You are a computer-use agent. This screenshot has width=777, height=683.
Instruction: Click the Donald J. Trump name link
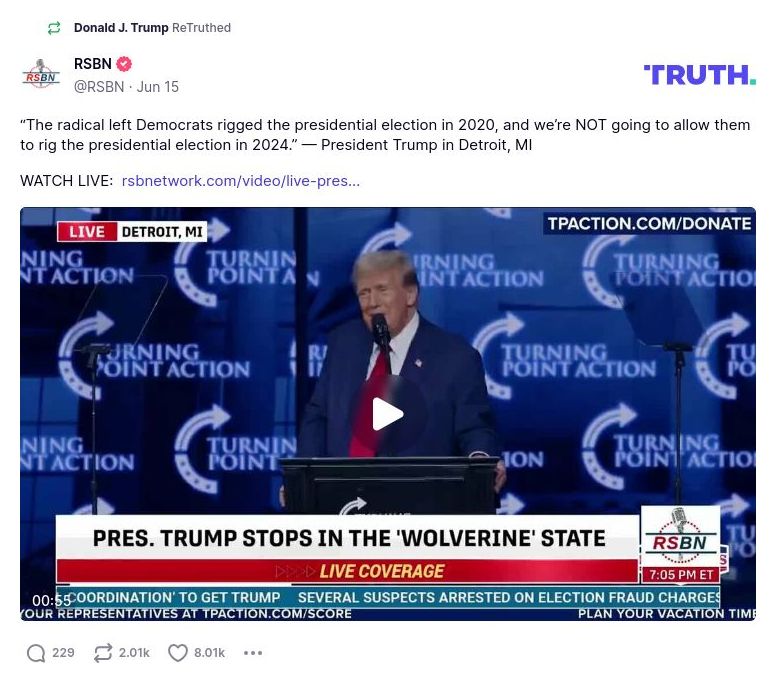tap(121, 28)
